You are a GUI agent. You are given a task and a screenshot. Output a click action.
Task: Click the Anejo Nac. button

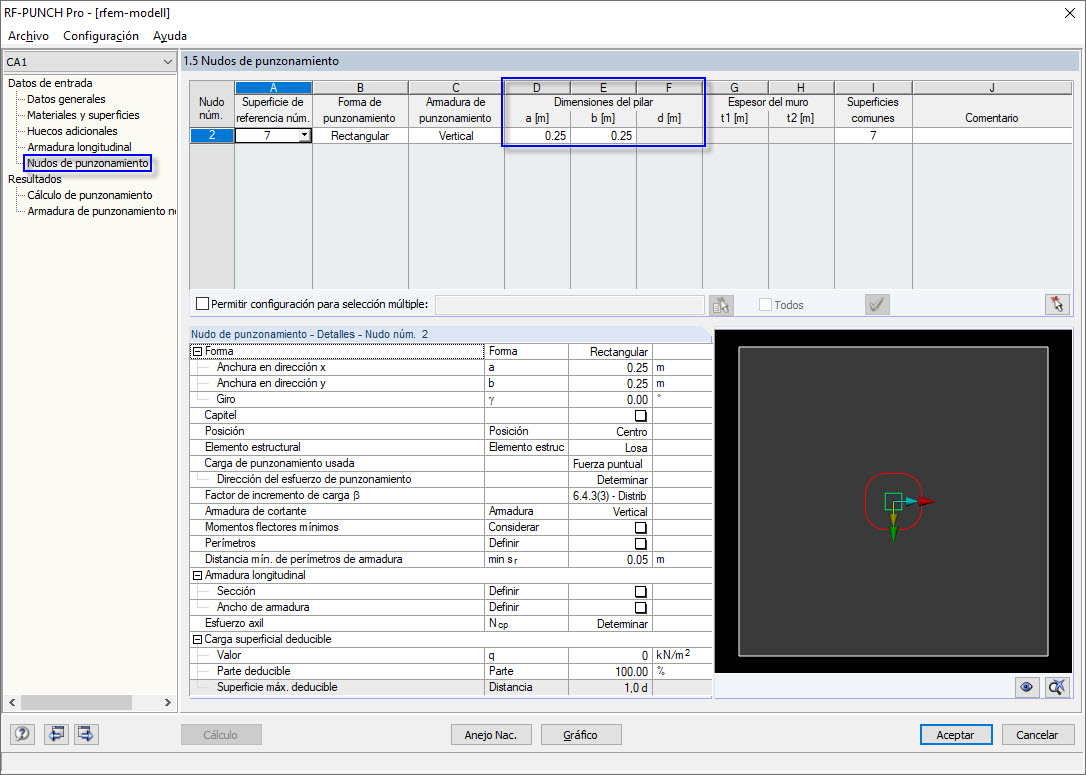coord(490,735)
